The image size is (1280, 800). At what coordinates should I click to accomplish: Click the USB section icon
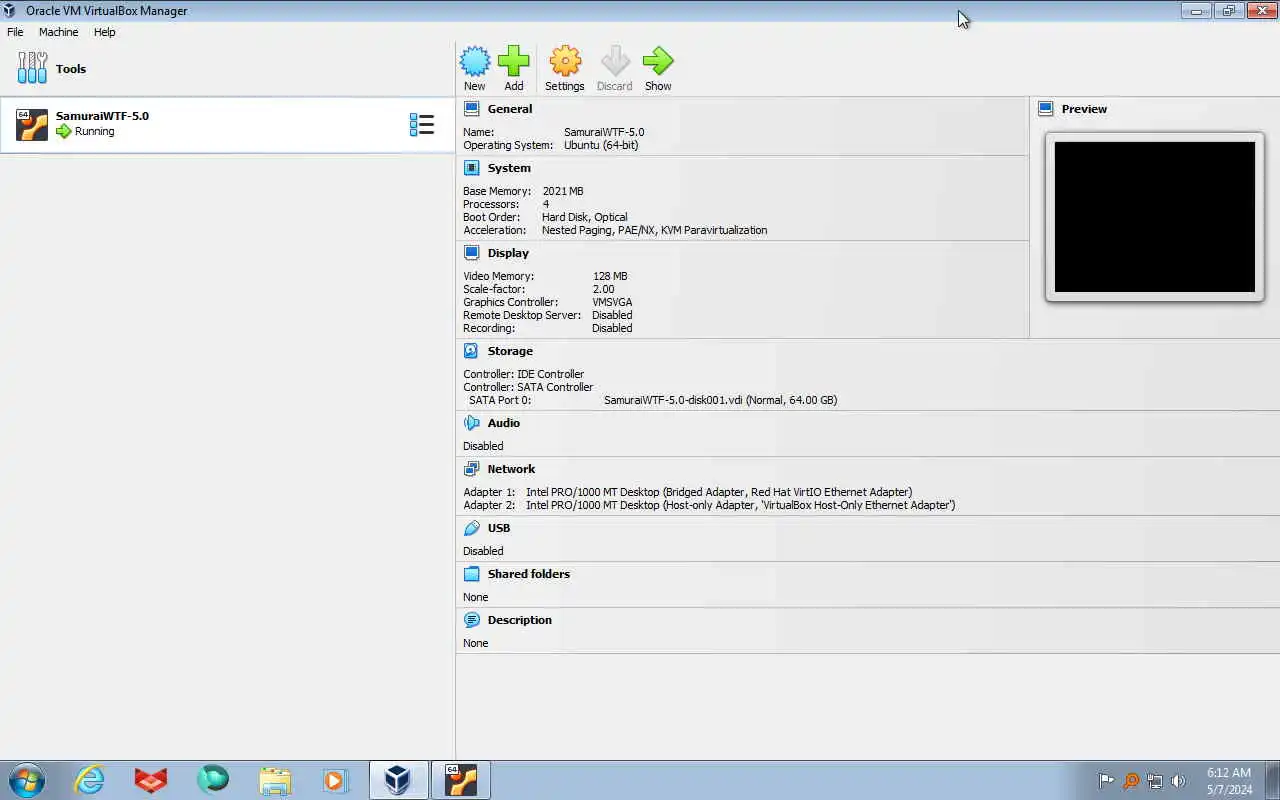tap(472, 528)
